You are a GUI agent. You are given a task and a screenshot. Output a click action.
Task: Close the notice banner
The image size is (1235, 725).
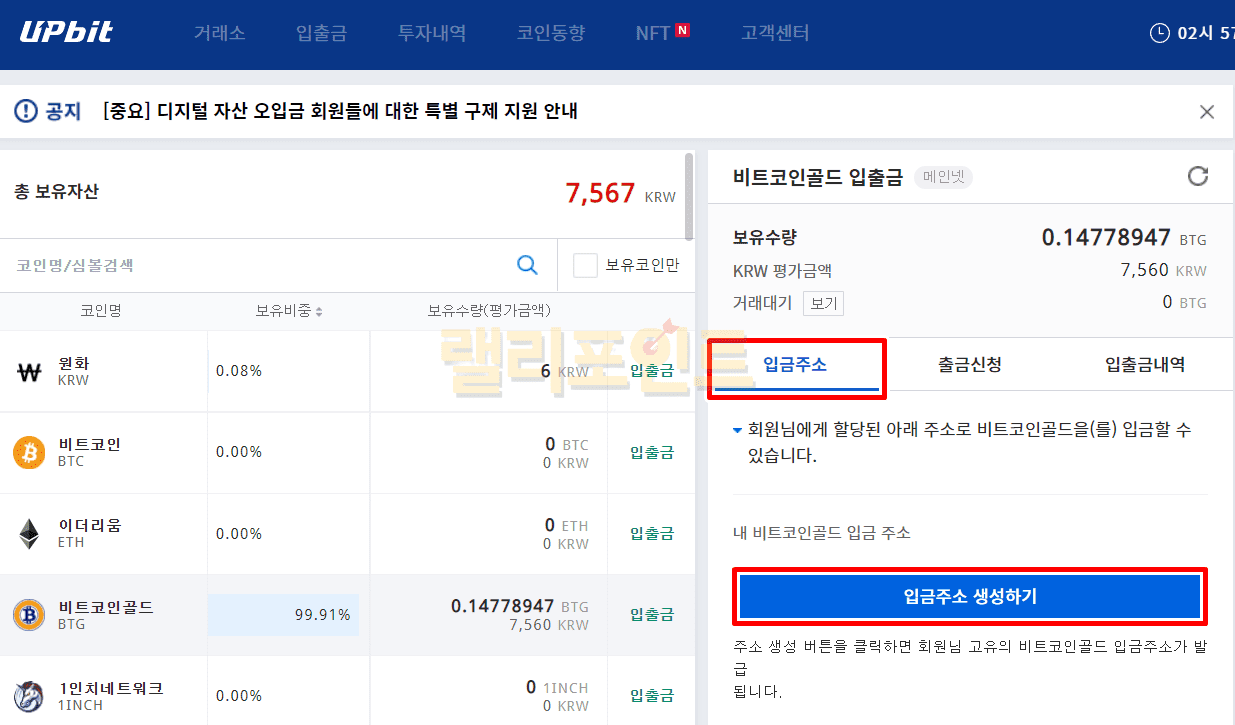coord(1207,112)
